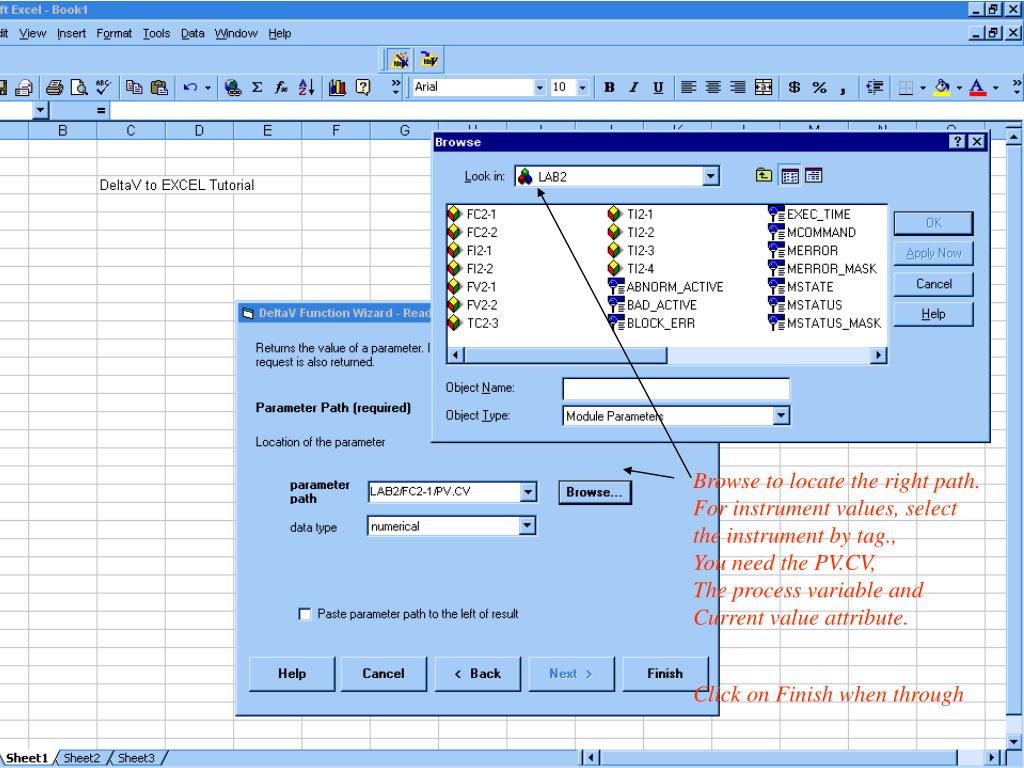This screenshot has width=1024, height=768.
Task: Open the Look in LAB2 dropdown
Action: (711, 176)
